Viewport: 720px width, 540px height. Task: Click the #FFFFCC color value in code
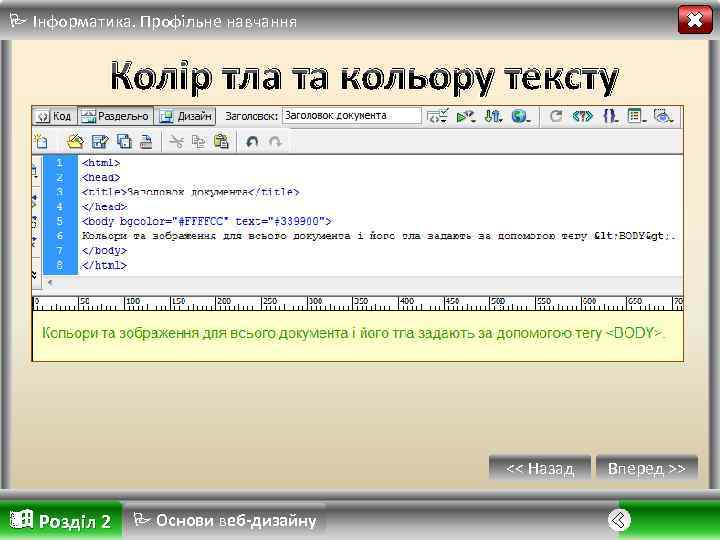201,221
